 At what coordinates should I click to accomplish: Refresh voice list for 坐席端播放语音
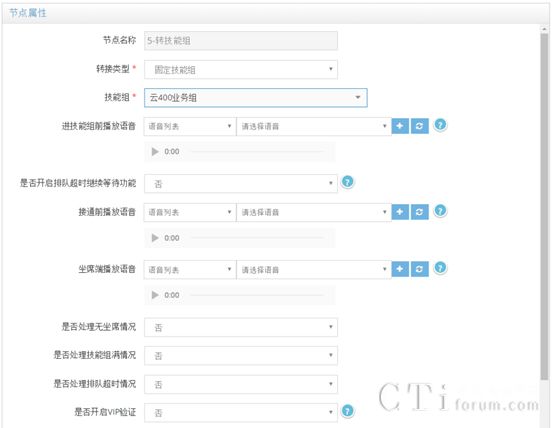click(419, 269)
